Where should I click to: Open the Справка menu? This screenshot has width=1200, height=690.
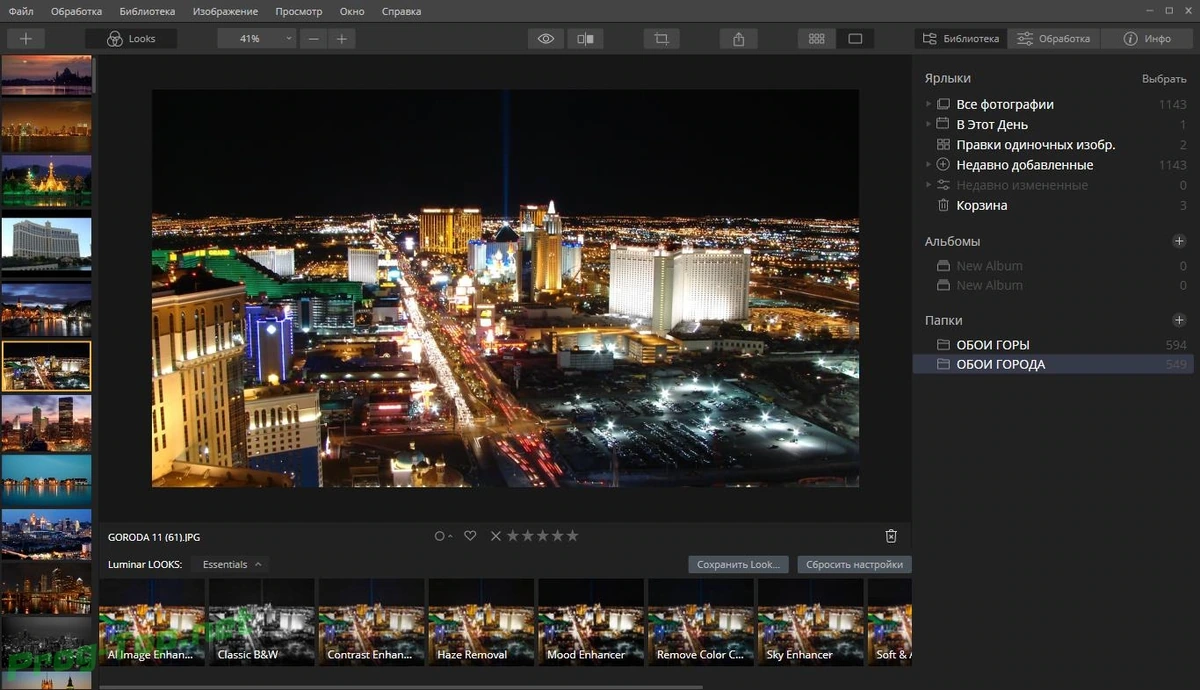pos(401,11)
